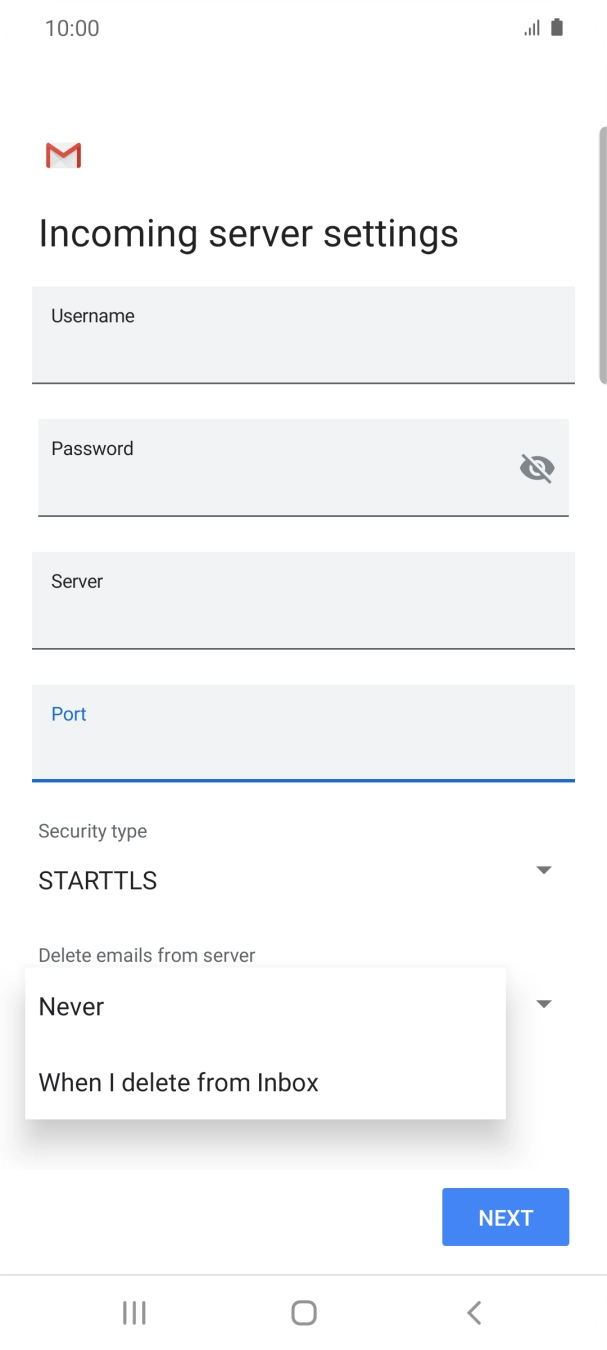This screenshot has width=607, height=1350.
Task: Tap the Recents button in navigation bar
Action: point(133,1313)
